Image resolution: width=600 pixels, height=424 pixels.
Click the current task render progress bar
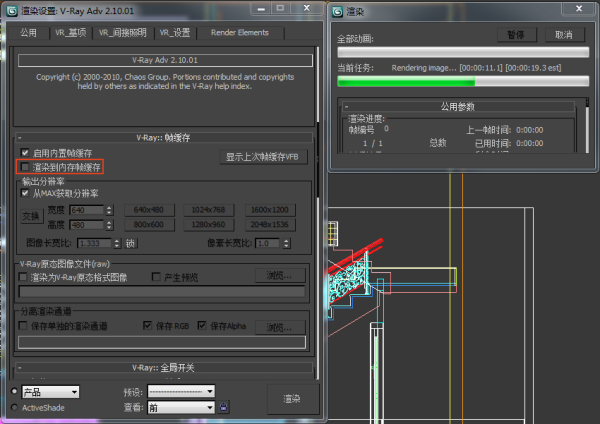[461, 82]
